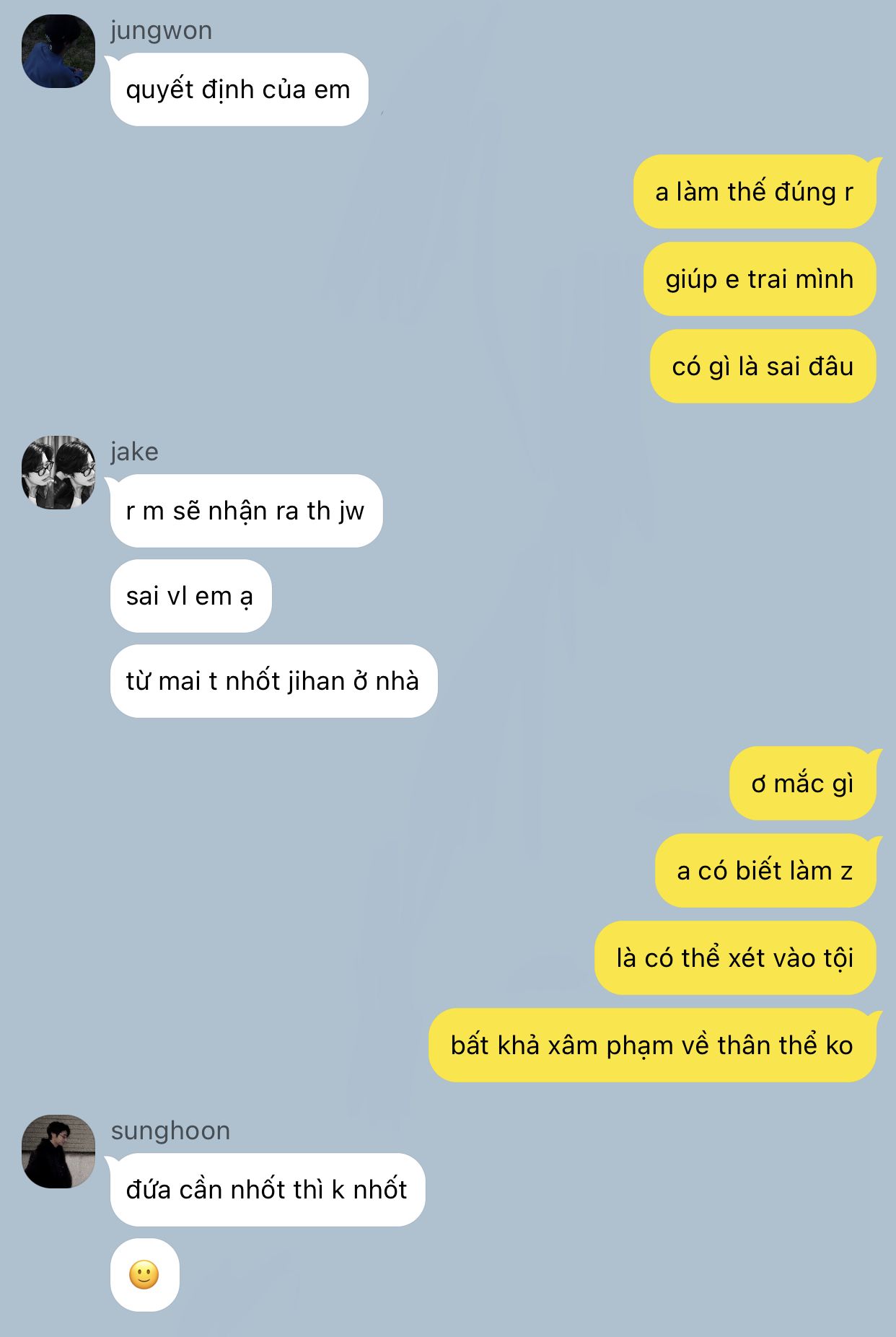Tap the username jungwon
This screenshot has height=1337, width=896.
click(x=161, y=30)
